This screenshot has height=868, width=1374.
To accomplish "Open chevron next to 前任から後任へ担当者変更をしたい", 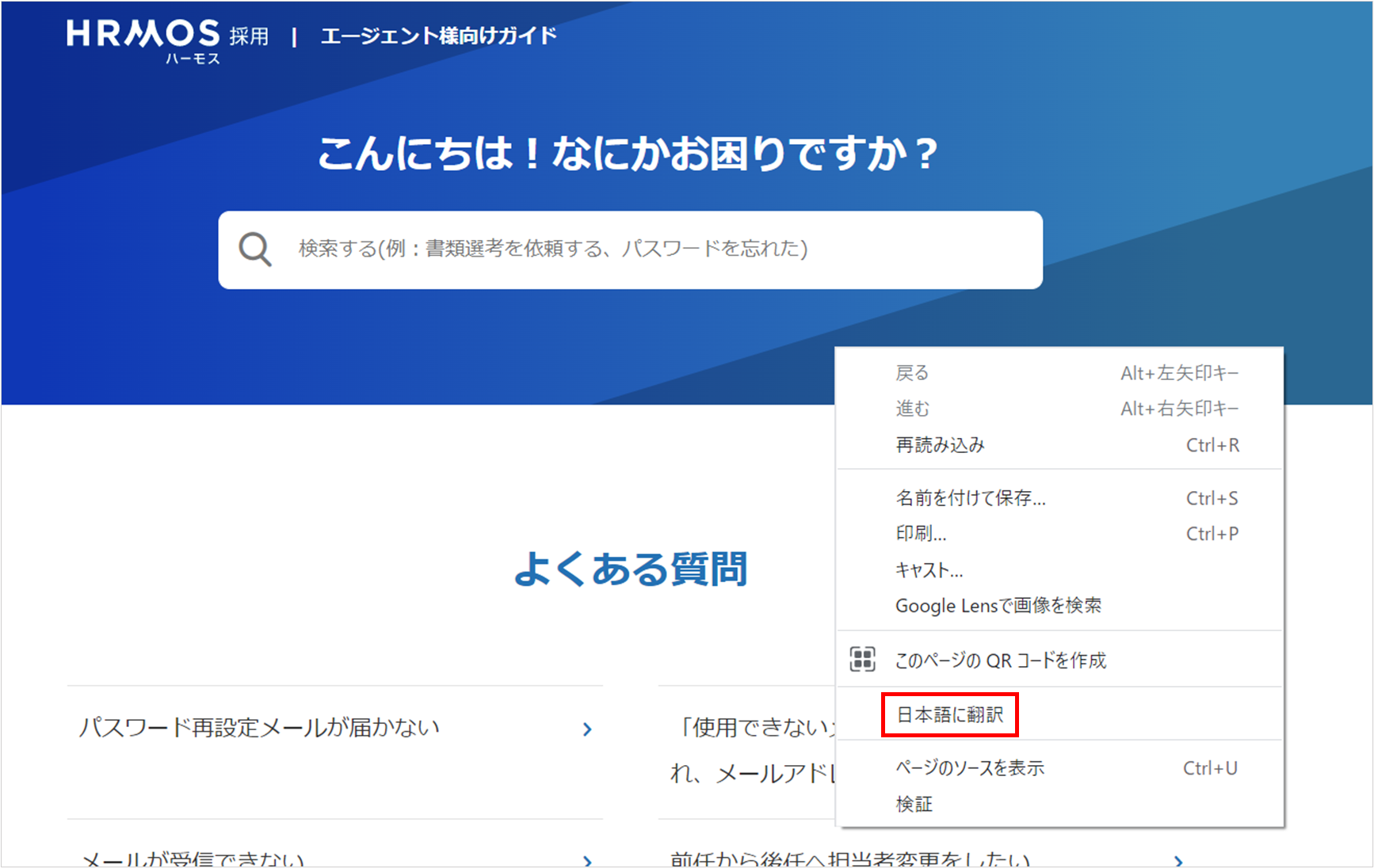I will coord(1178,860).
